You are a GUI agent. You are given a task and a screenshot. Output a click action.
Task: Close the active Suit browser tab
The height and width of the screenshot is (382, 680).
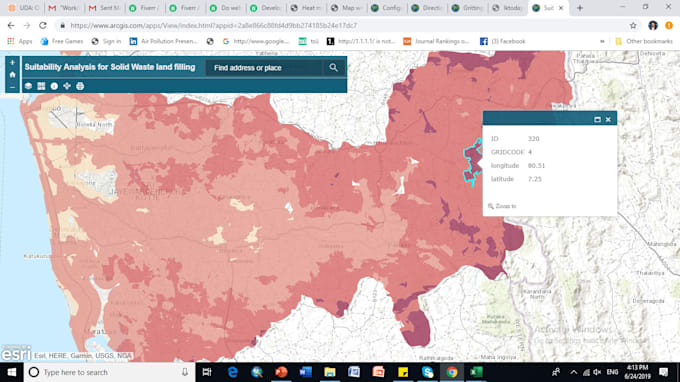(561, 8)
